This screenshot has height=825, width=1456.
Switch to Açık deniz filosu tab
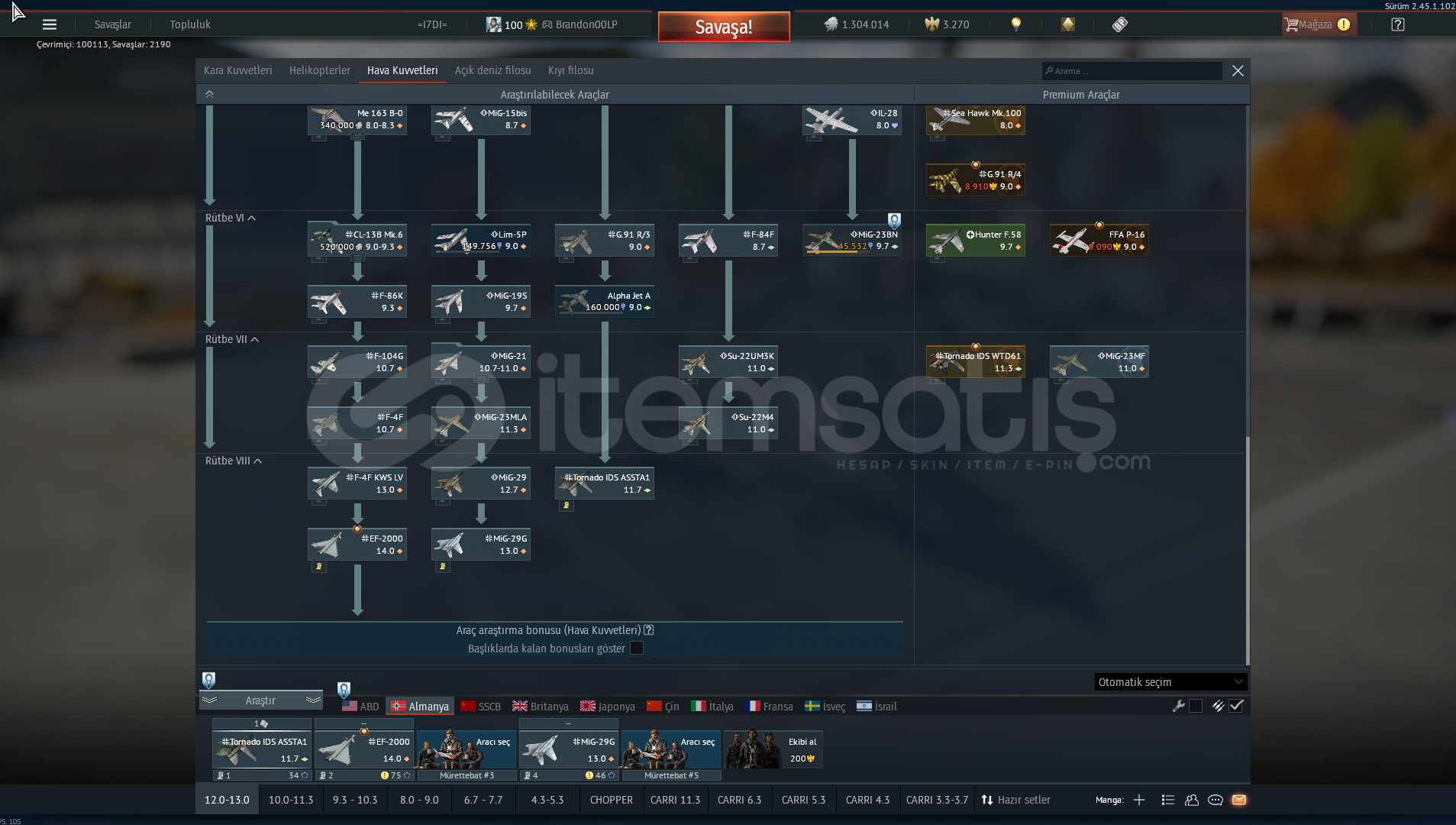pyautogui.click(x=492, y=70)
